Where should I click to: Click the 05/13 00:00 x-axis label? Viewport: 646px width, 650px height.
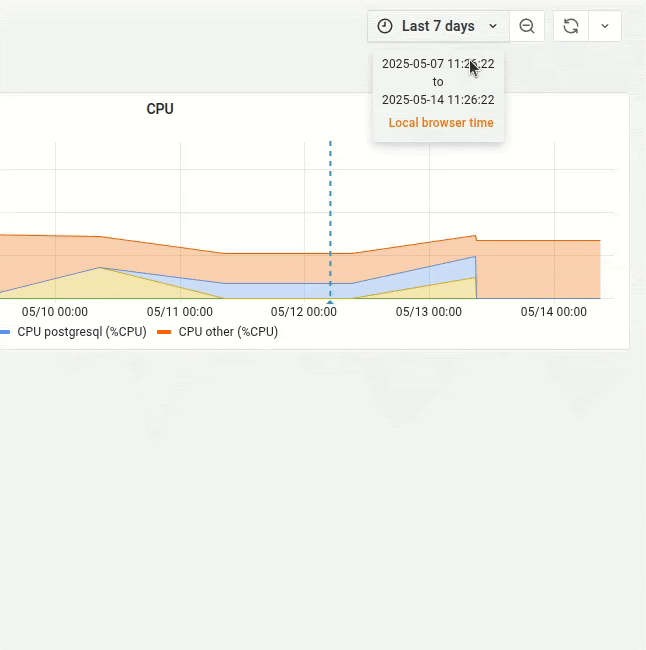click(x=428, y=312)
